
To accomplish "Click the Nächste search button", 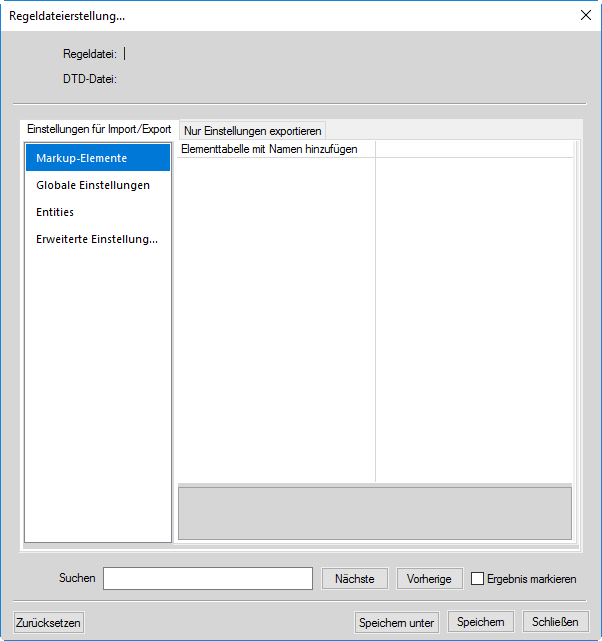I will 355,579.
